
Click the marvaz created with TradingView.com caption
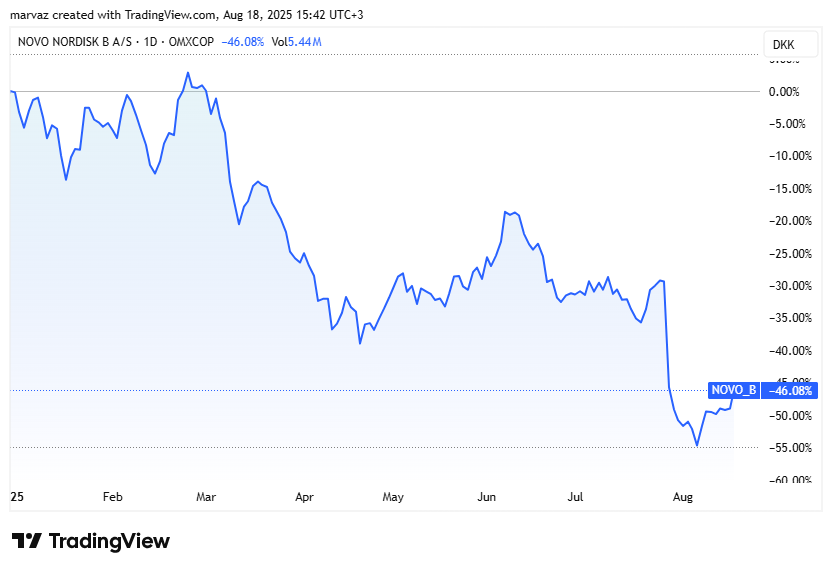(187, 15)
